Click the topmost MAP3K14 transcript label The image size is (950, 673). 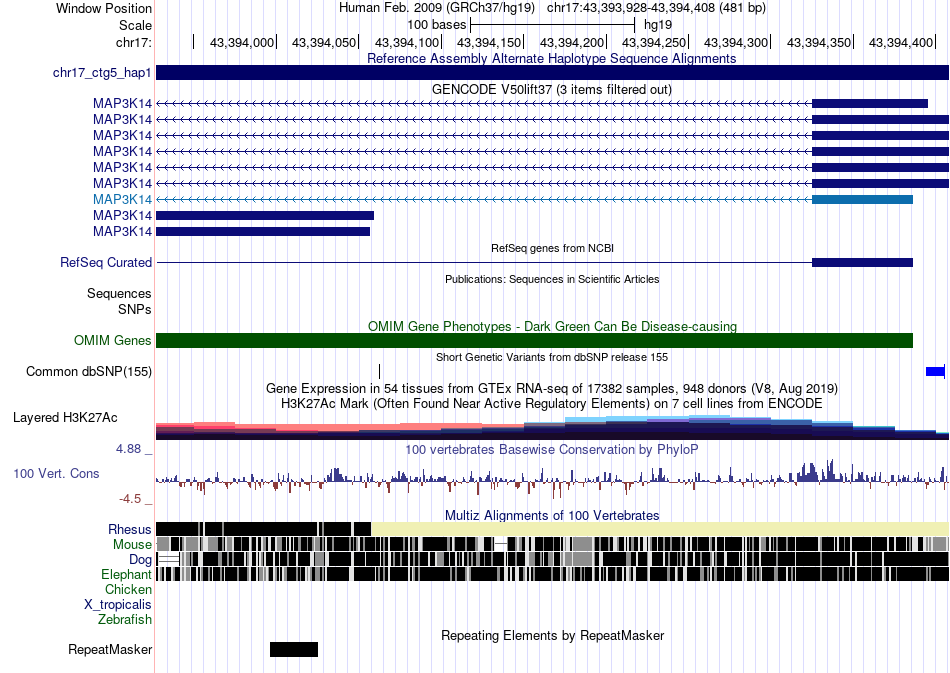(x=122, y=104)
